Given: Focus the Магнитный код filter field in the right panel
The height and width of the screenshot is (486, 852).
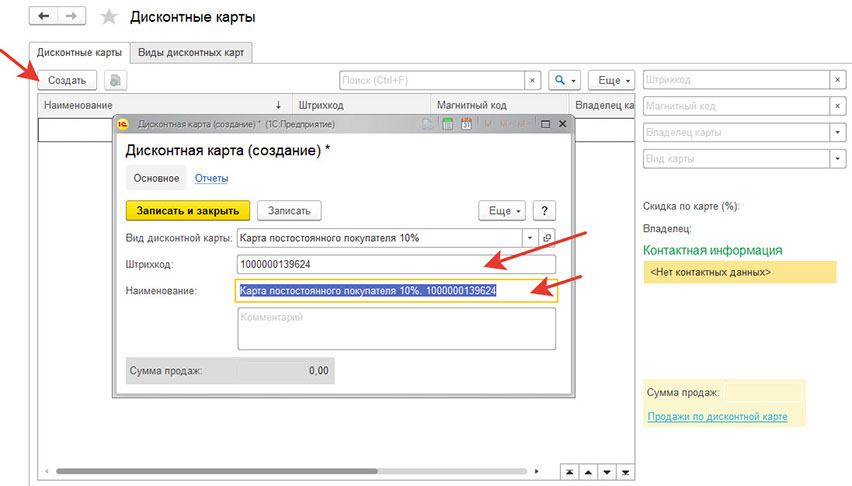Looking at the screenshot, I should [736, 106].
